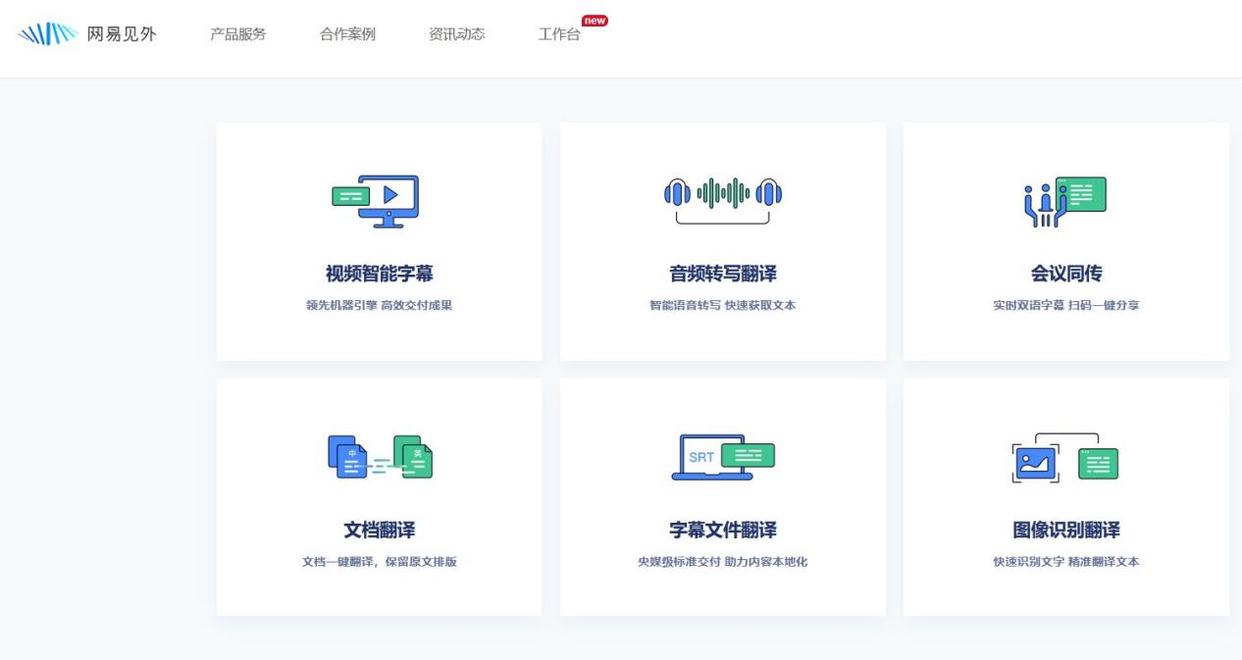Viewport: 1242px width, 660px height.
Task: Click the 文档翻译 document stack icon
Action: [x=378, y=455]
